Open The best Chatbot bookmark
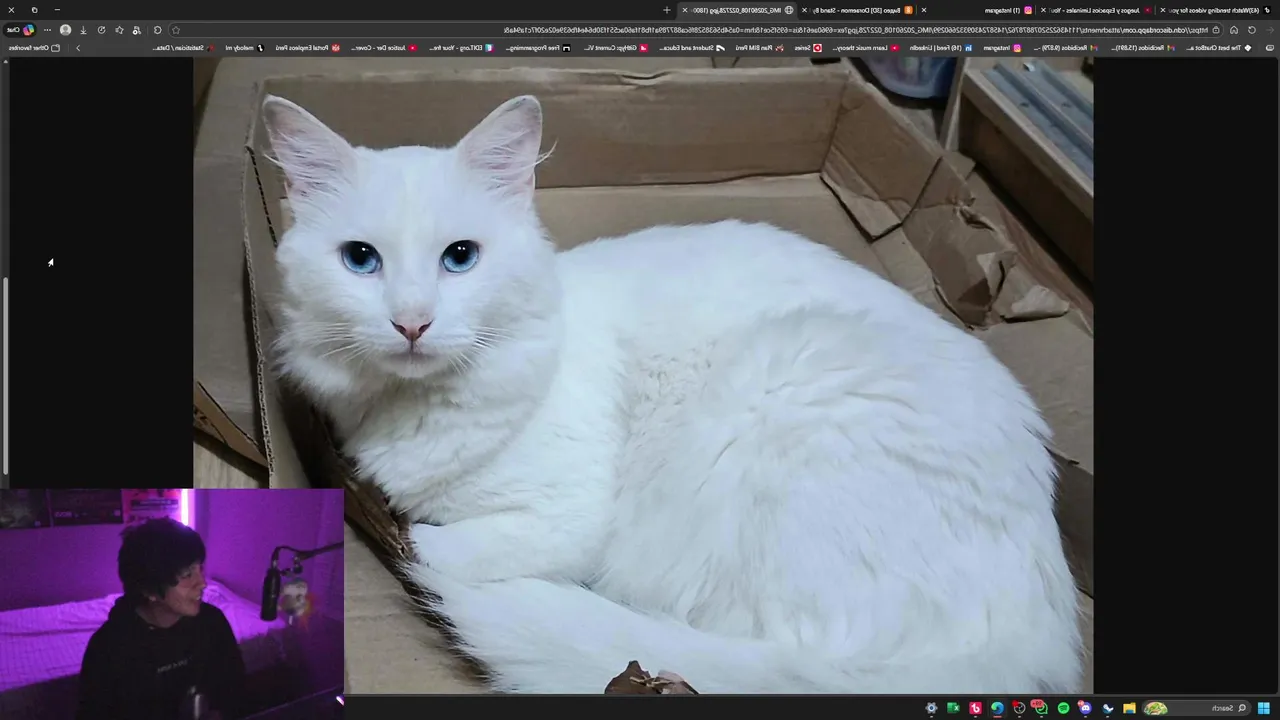The height and width of the screenshot is (720, 1280). tap(1218, 48)
